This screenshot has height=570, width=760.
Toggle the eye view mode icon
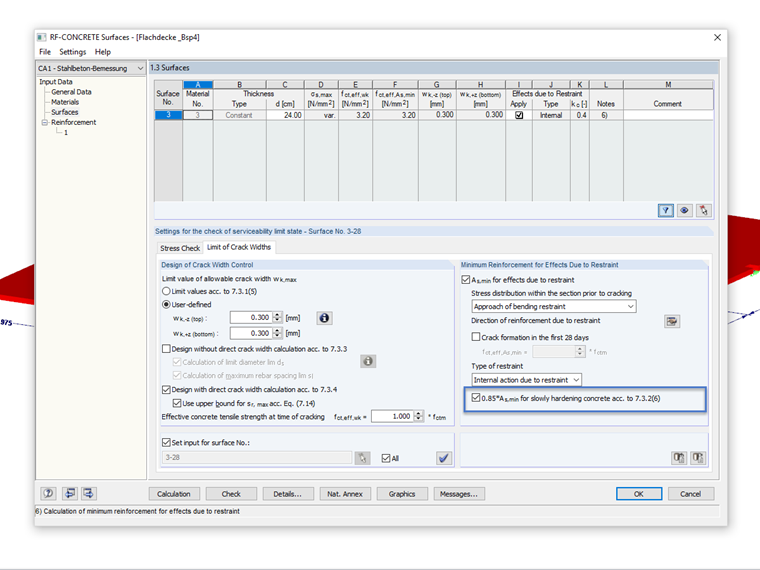click(x=684, y=210)
